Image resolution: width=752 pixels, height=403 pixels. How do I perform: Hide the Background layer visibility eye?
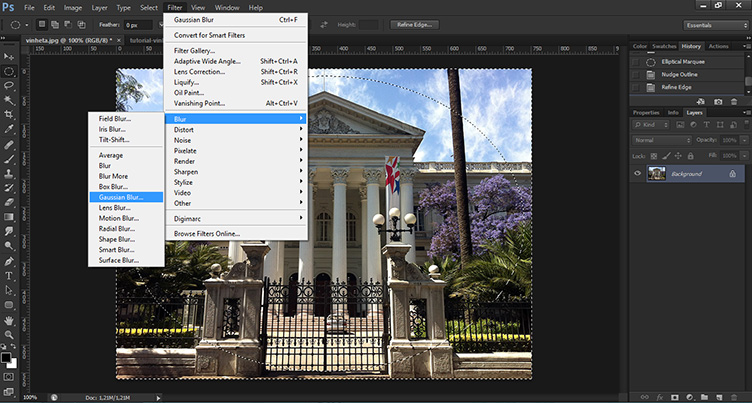639,173
